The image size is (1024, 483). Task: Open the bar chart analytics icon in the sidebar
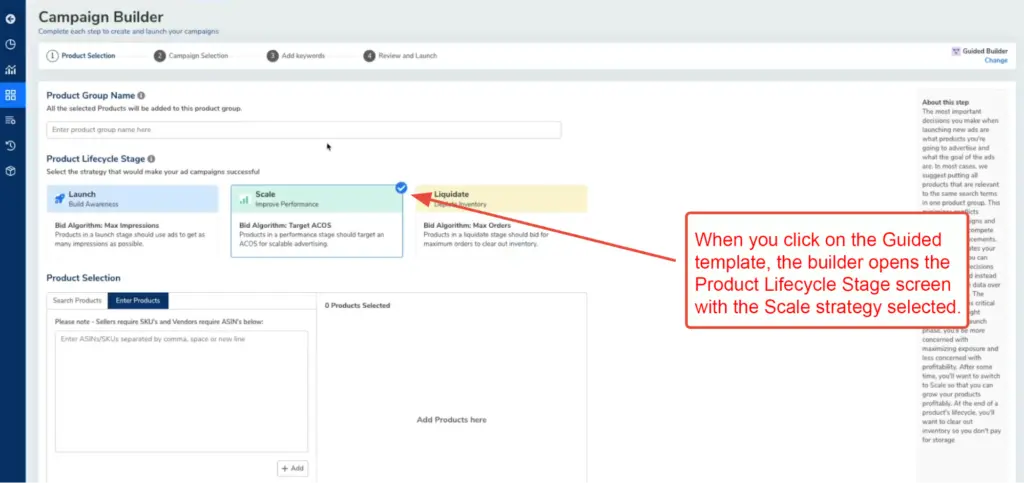10,70
